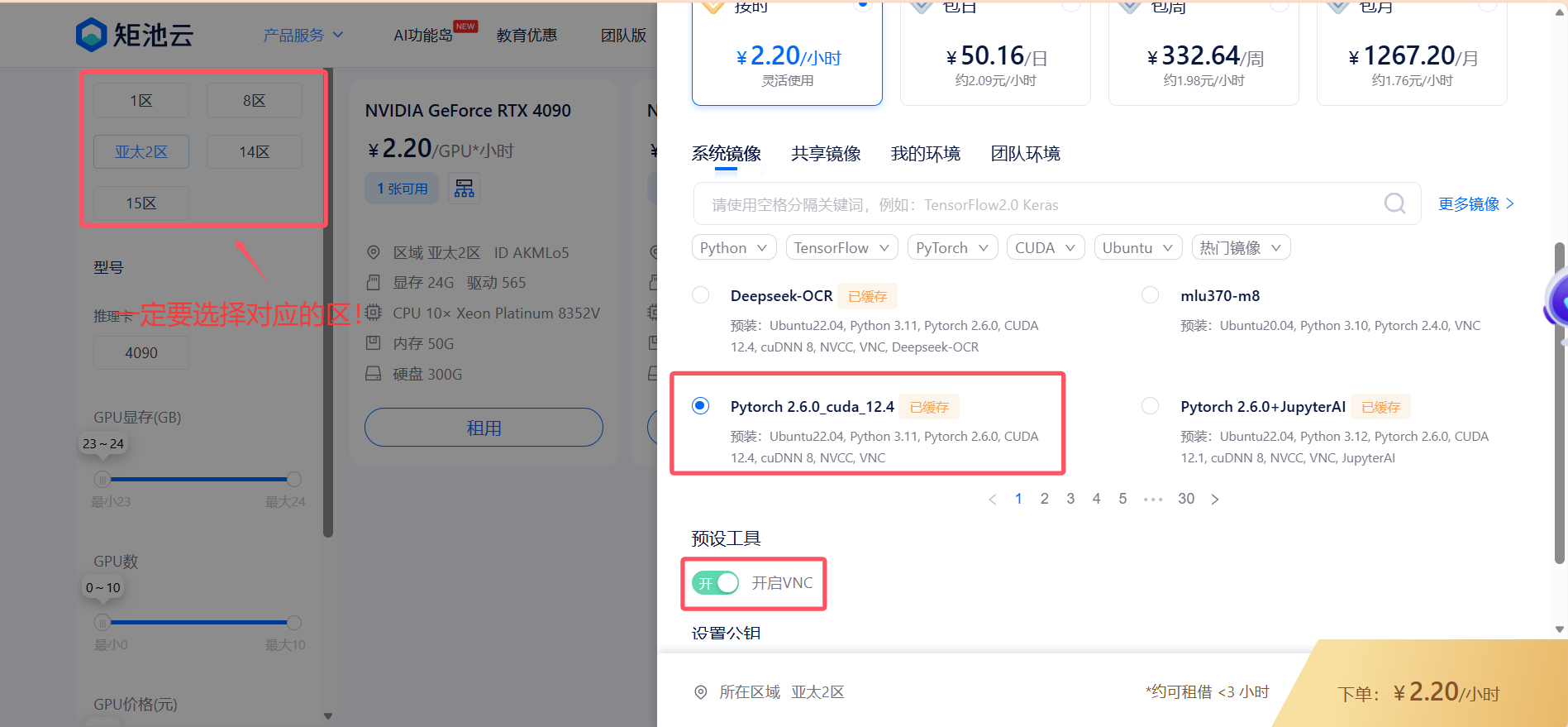This screenshot has height=727, width=1568.
Task: Select region button 15区
Action: tap(141, 203)
